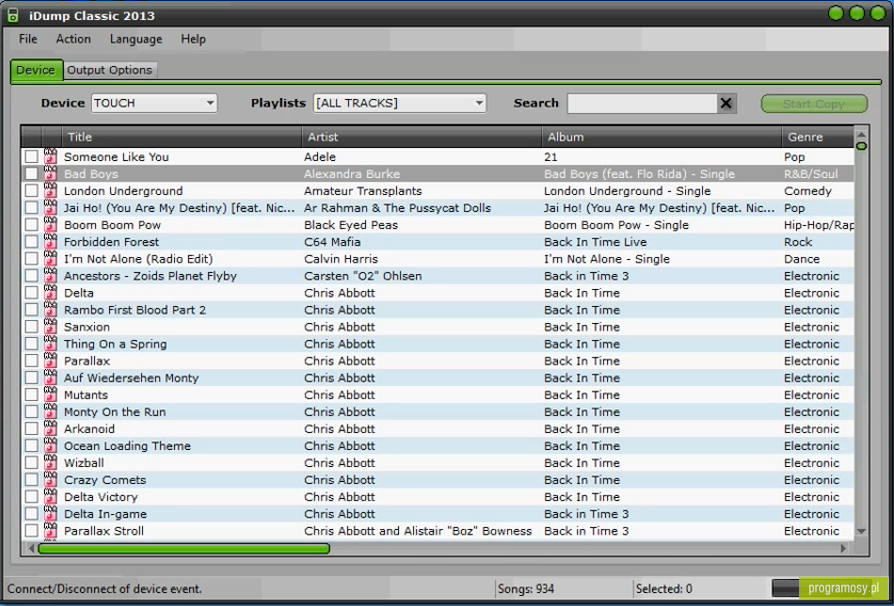The image size is (894, 606).
Task: Open the File menu
Action: point(28,39)
